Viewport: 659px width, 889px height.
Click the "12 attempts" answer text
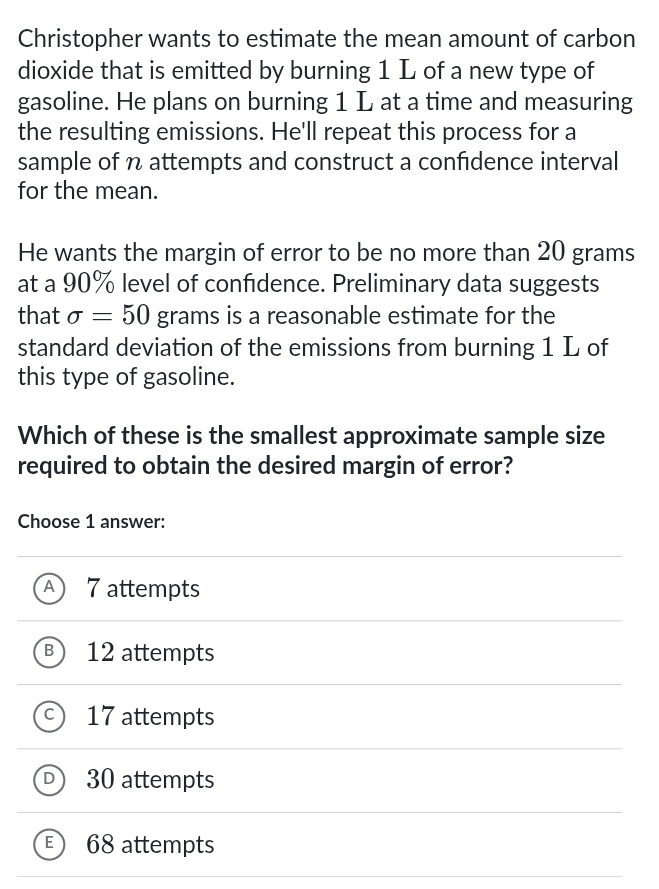pos(150,653)
